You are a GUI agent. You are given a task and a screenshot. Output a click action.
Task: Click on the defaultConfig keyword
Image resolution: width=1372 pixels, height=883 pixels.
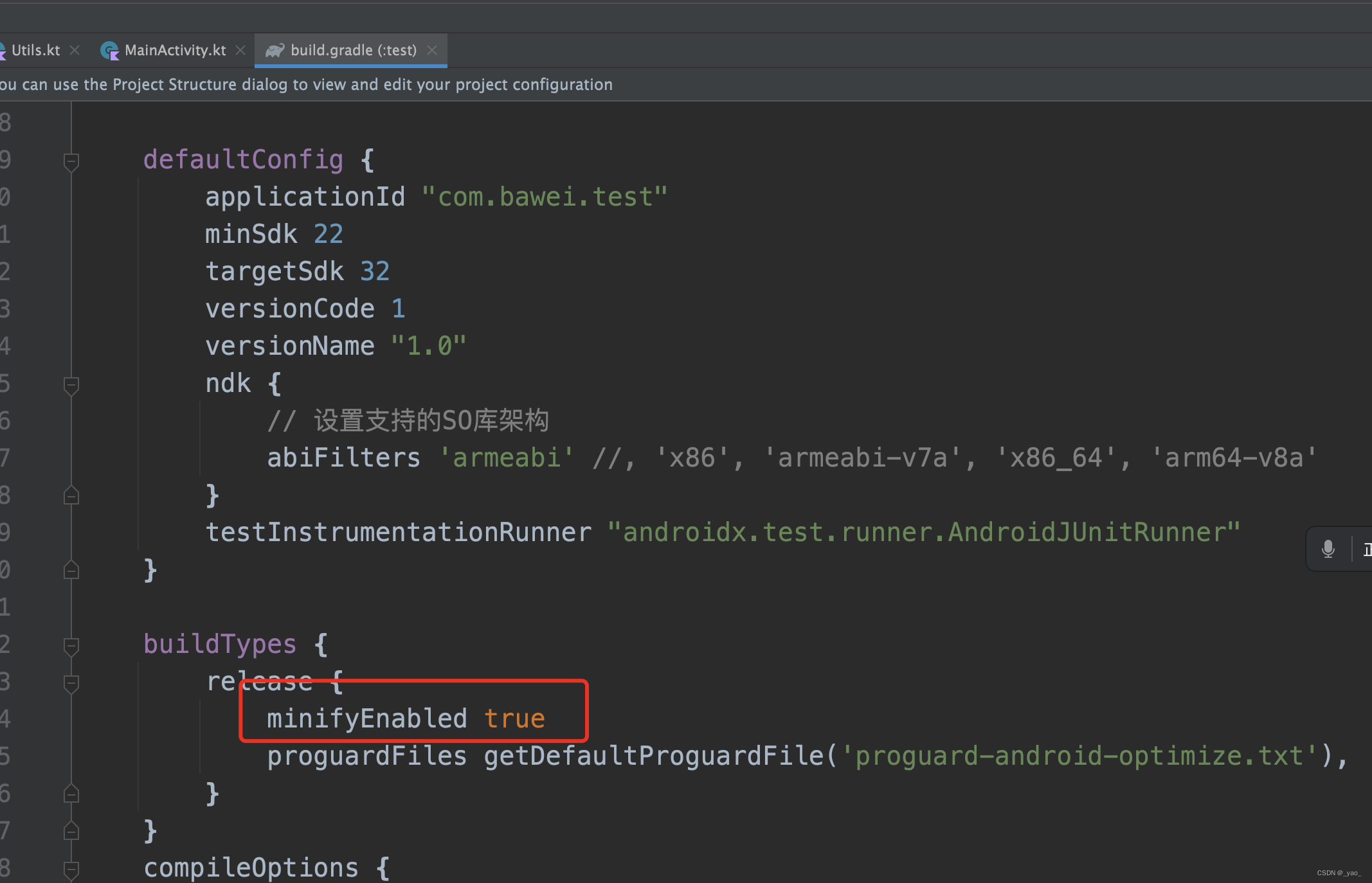tap(243, 159)
